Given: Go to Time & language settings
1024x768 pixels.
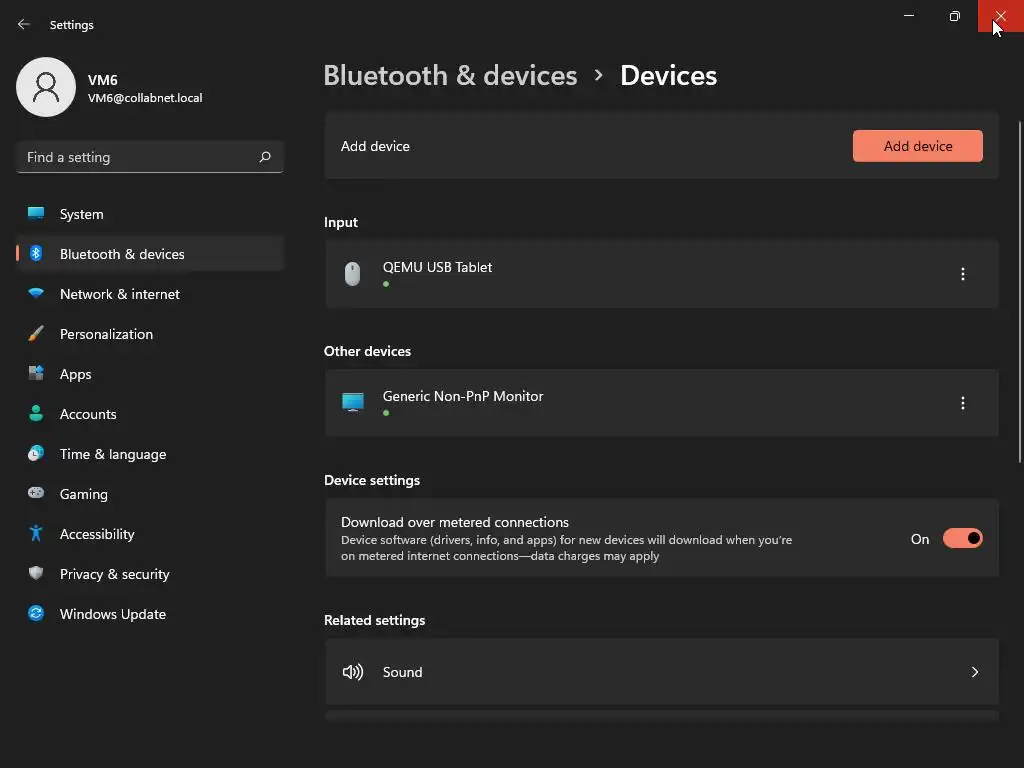Looking at the screenshot, I should pyautogui.click(x=112, y=454).
